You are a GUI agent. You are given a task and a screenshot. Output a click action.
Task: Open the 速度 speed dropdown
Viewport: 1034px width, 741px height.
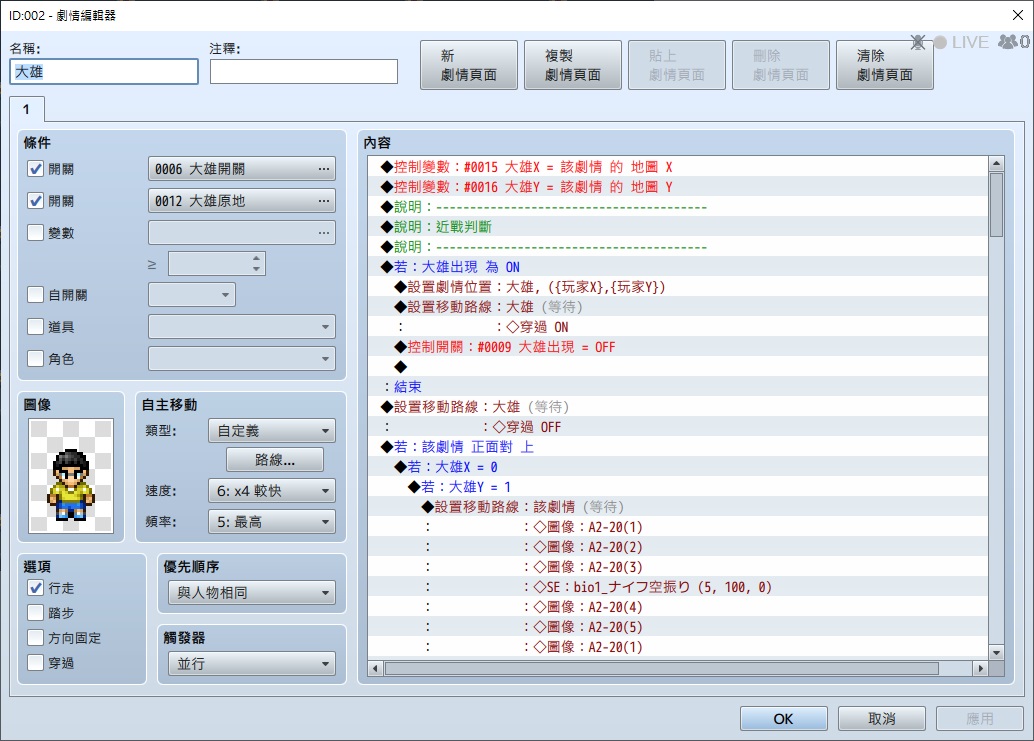[272, 490]
